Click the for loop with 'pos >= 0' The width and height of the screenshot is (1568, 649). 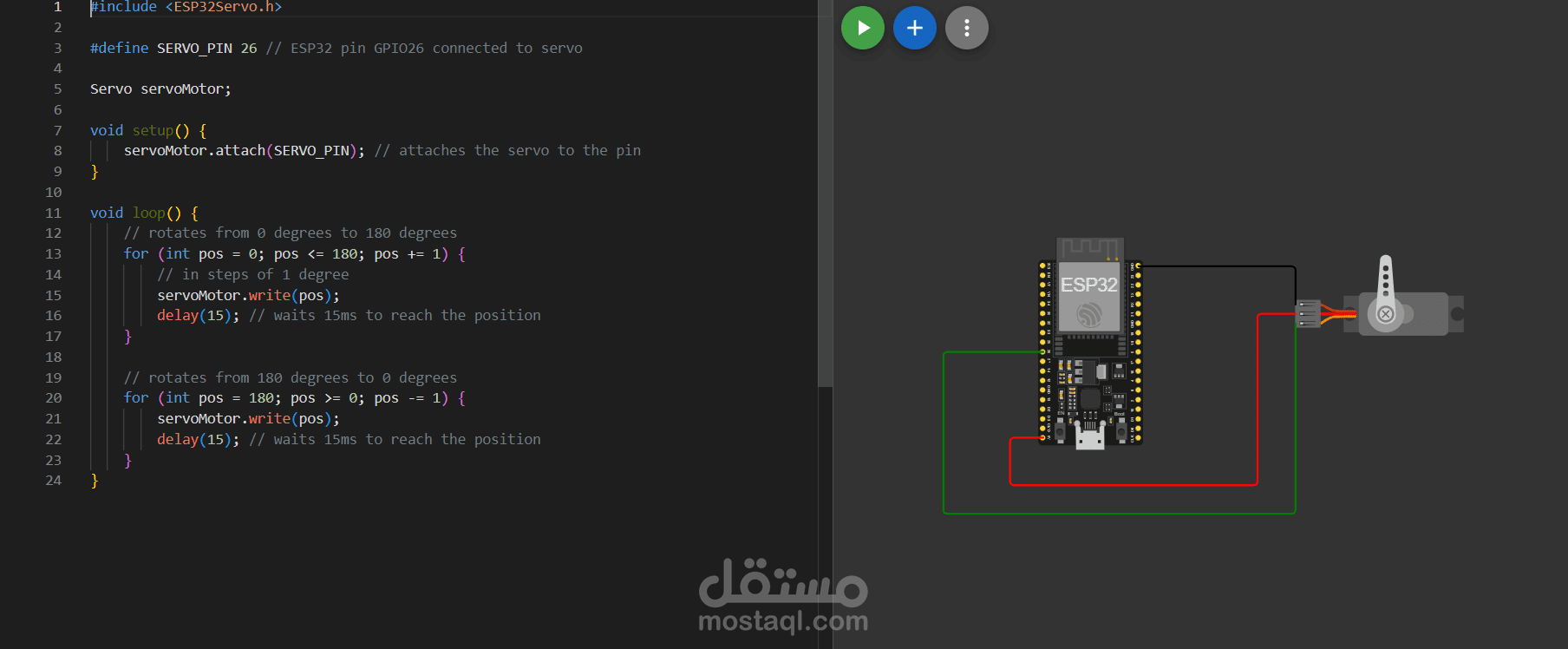pos(295,397)
